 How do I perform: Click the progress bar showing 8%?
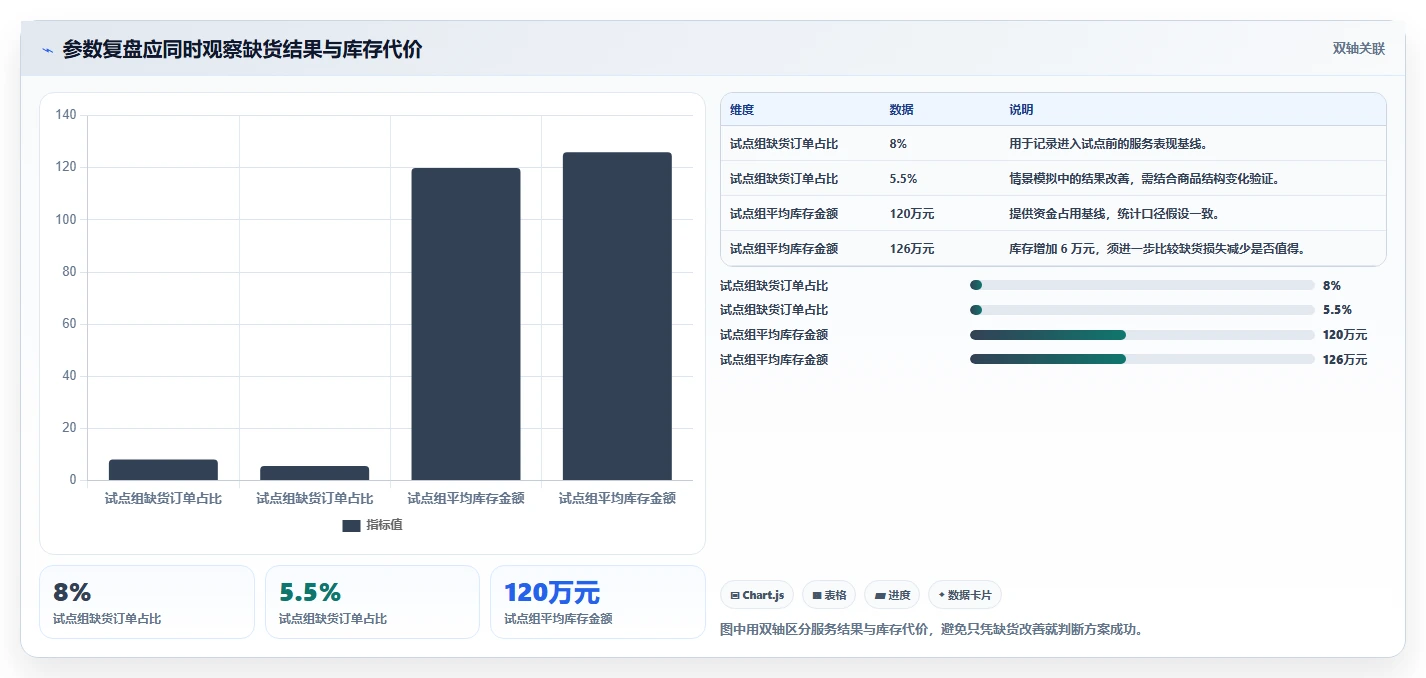[1142, 285]
